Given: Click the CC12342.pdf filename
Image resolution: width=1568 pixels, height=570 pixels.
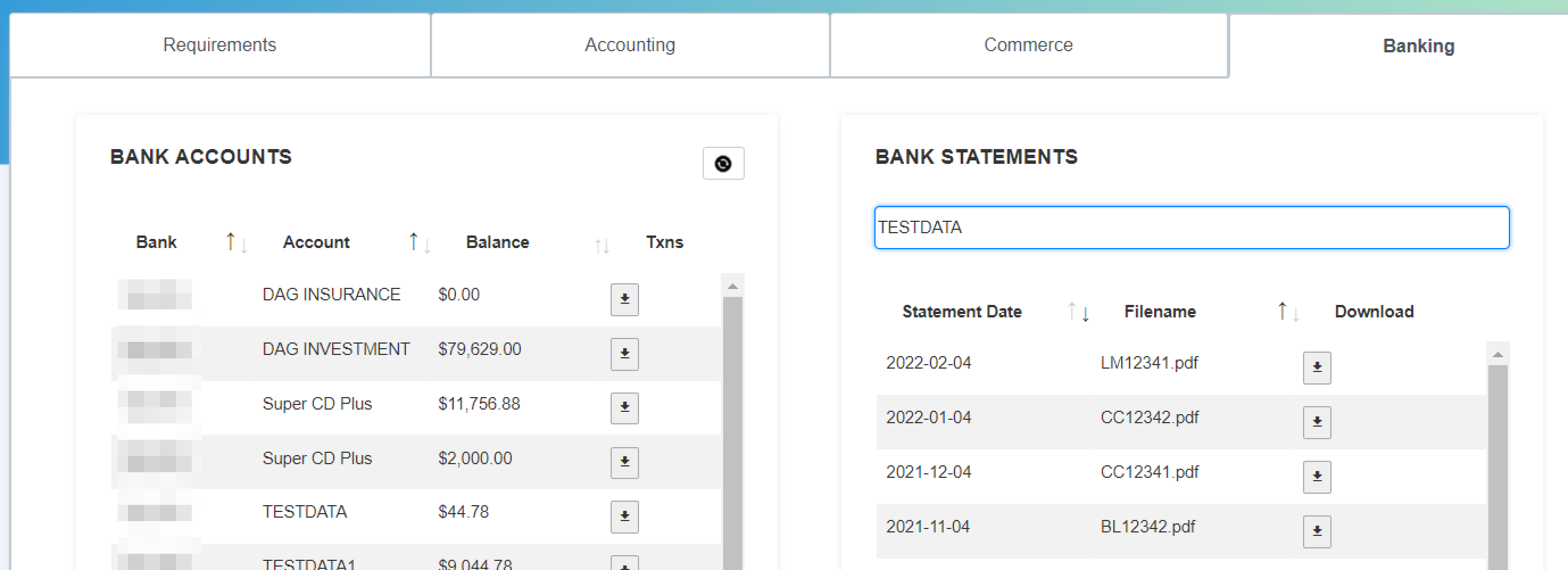Looking at the screenshot, I should click(x=1149, y=418).
